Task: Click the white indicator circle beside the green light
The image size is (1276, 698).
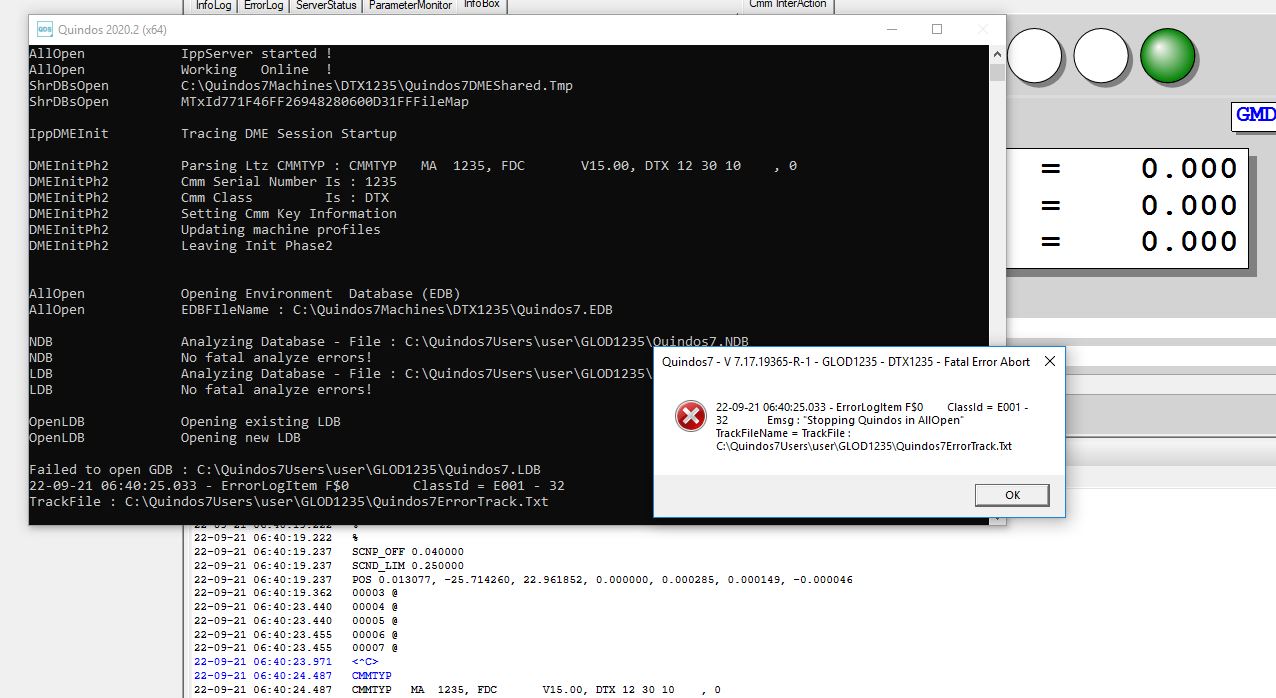Action: click(x=1101, y=55)
